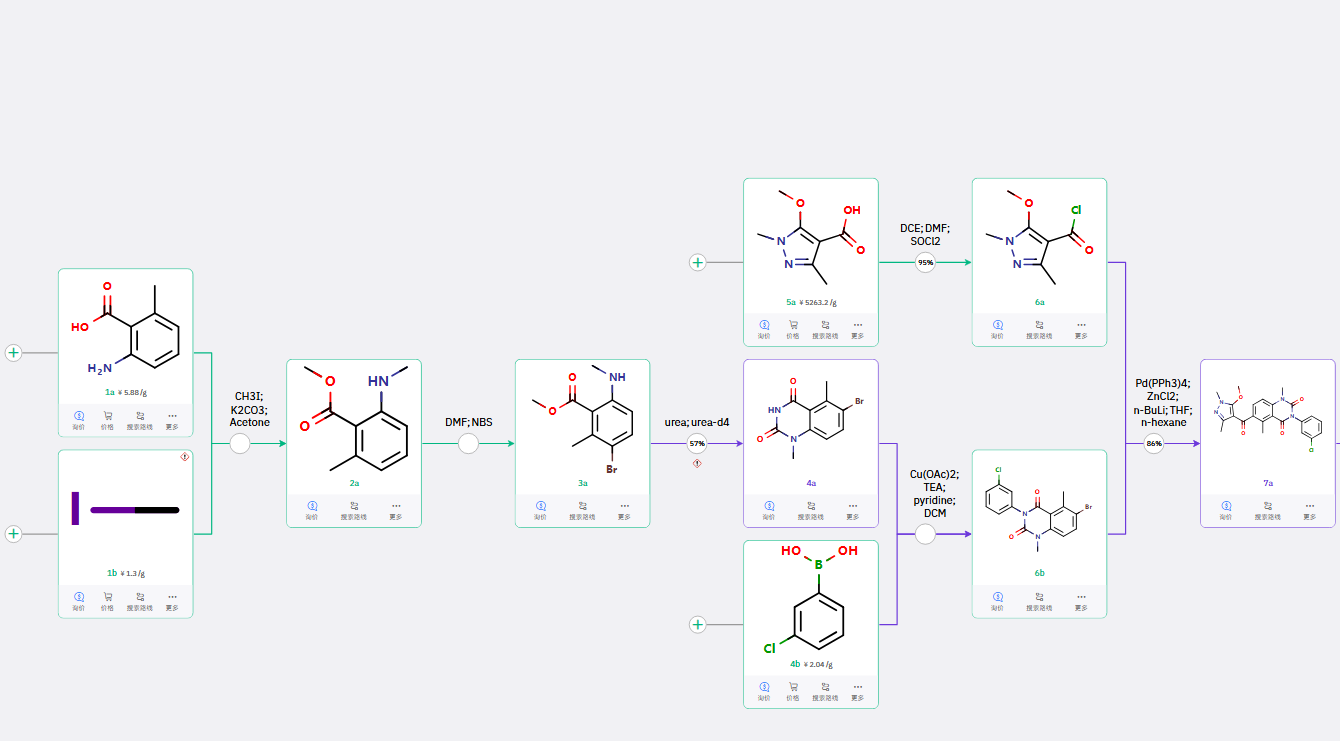Click the reaction node under CH3I; K2CO3; Acetone
The width and height of the screenshot is (1340, 741).
[240, 444]
